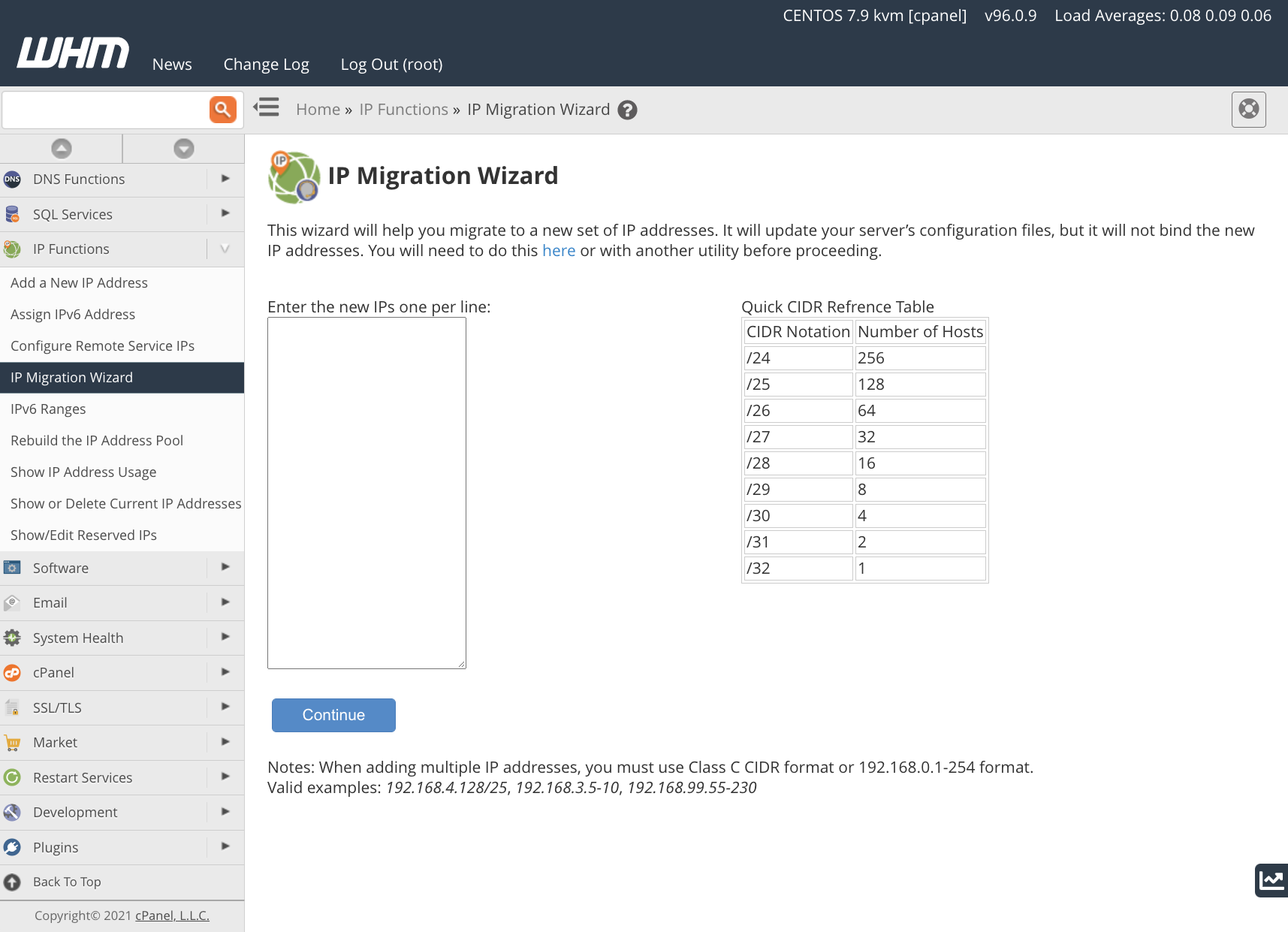This screenshot has width=1288, height=932.
Task: Click the orange search magnifier button
Action: click(222, 110)
